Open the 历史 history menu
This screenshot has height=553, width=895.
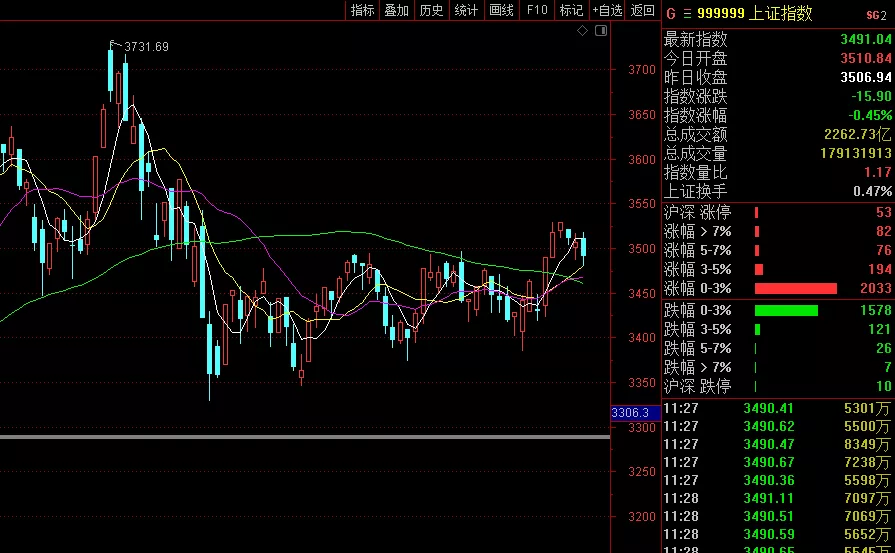coord(432,10)
